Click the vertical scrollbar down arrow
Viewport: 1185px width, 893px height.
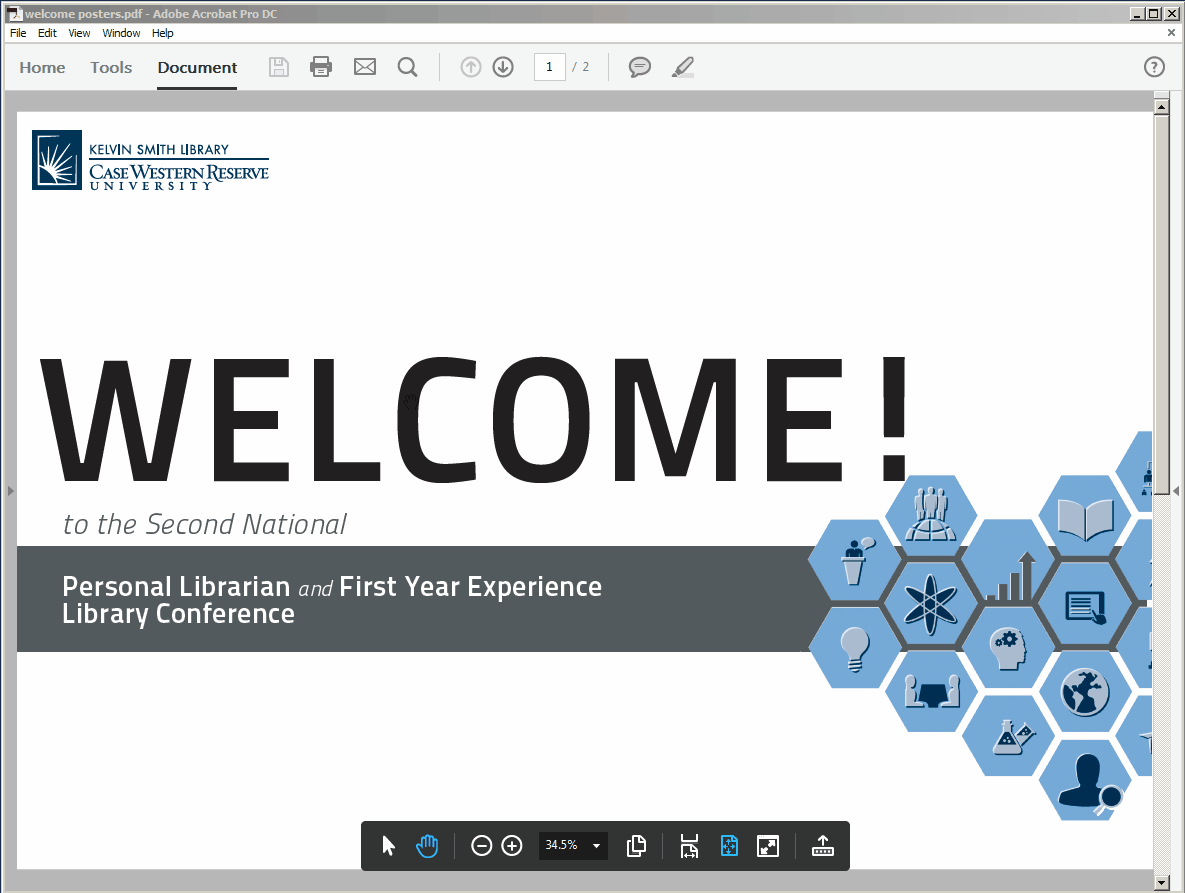[x=1162, y=882]
